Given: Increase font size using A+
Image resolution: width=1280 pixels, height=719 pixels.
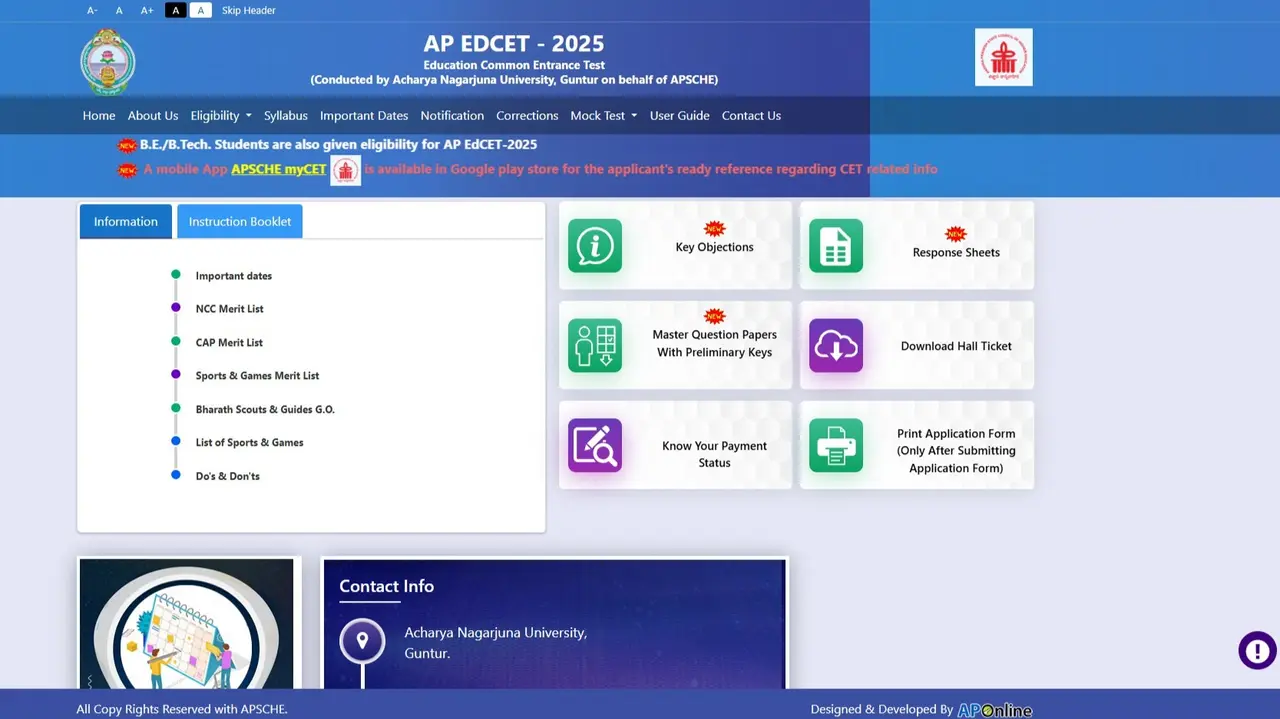Looking at the screenshot, I should tap(146, 10).
